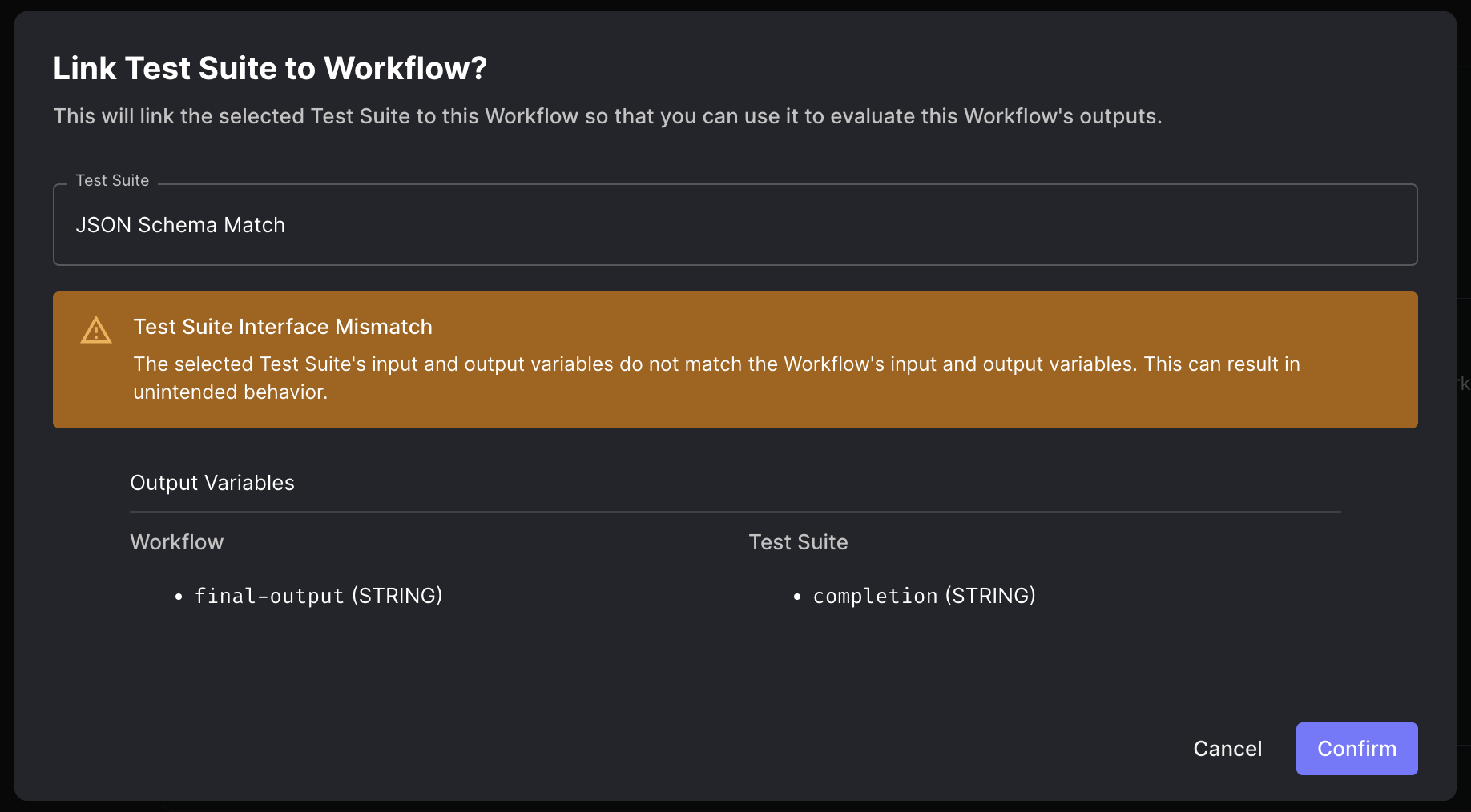Cancel linking the test suite
This screenshot has width=1471, height=812.
1227,748
